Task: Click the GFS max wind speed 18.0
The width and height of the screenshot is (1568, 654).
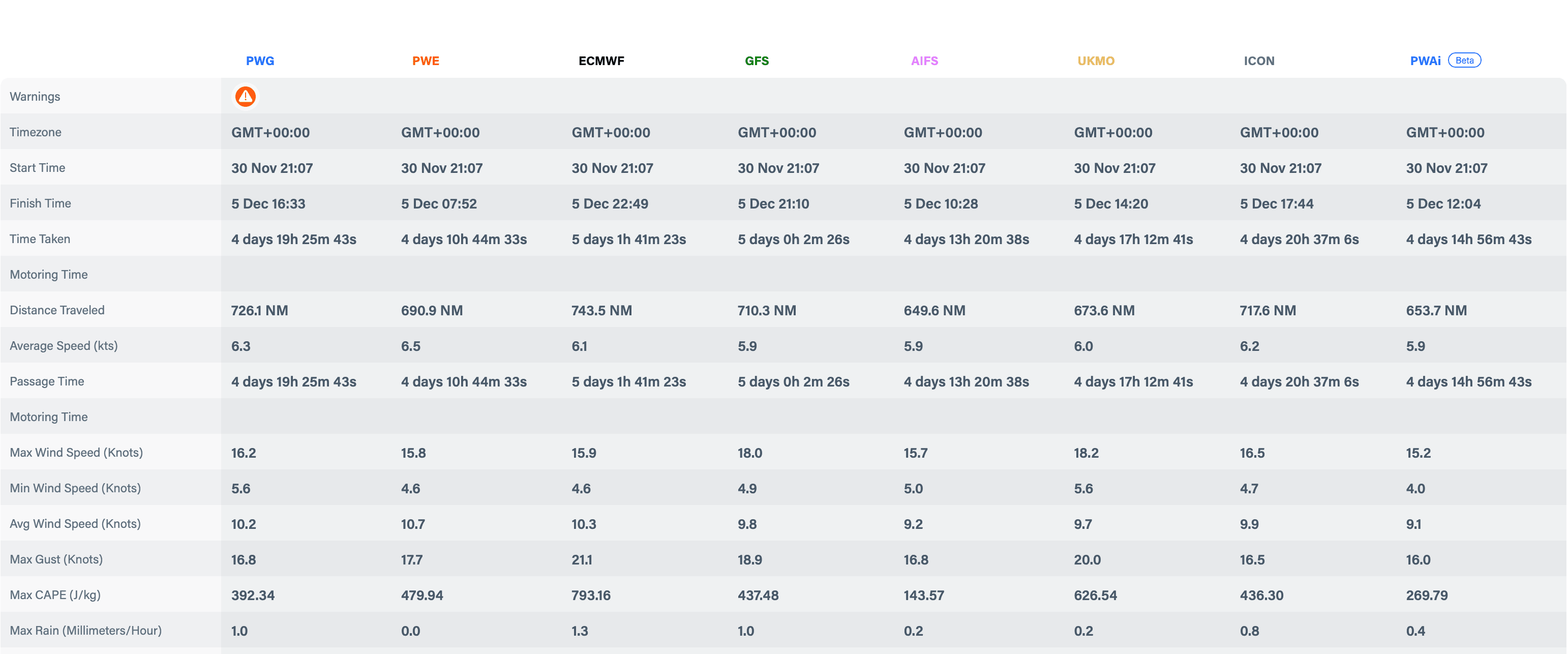Action: (749, 453)
